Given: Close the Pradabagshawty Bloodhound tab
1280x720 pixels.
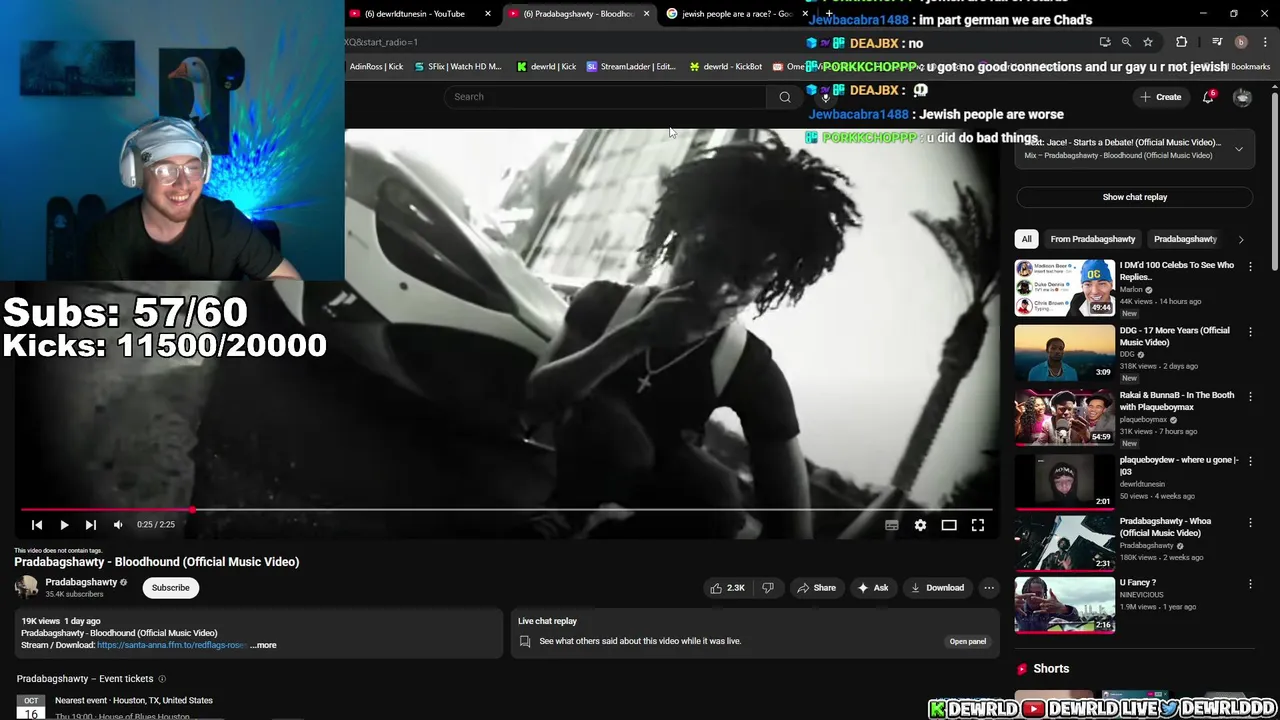Looking at the screenshot, I should (x=646, y=14).
